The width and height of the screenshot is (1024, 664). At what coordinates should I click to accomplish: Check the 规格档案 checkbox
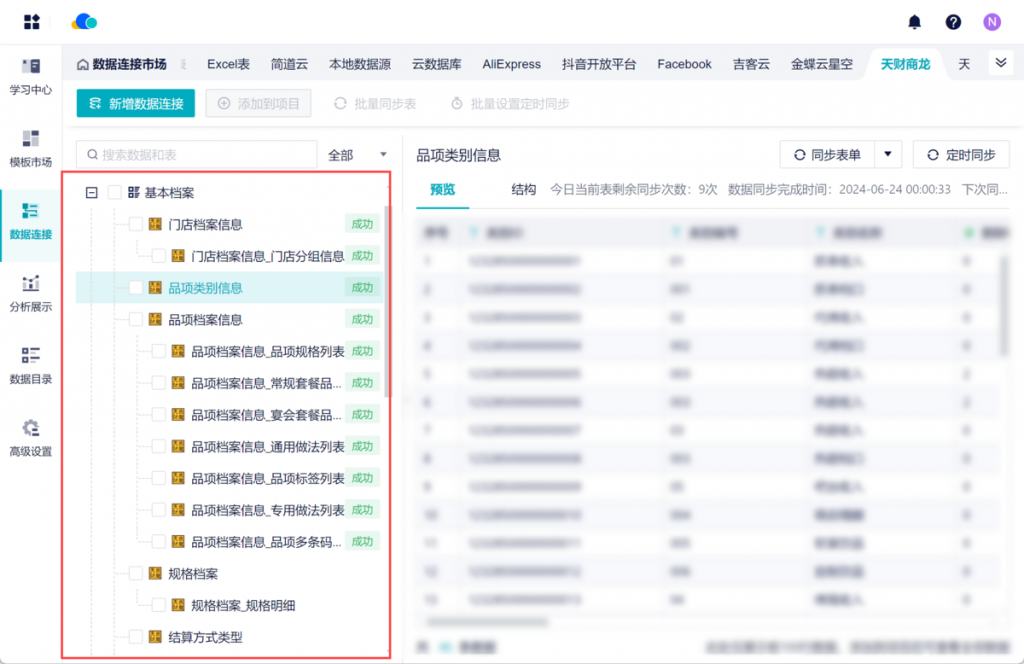coord(135,574)
